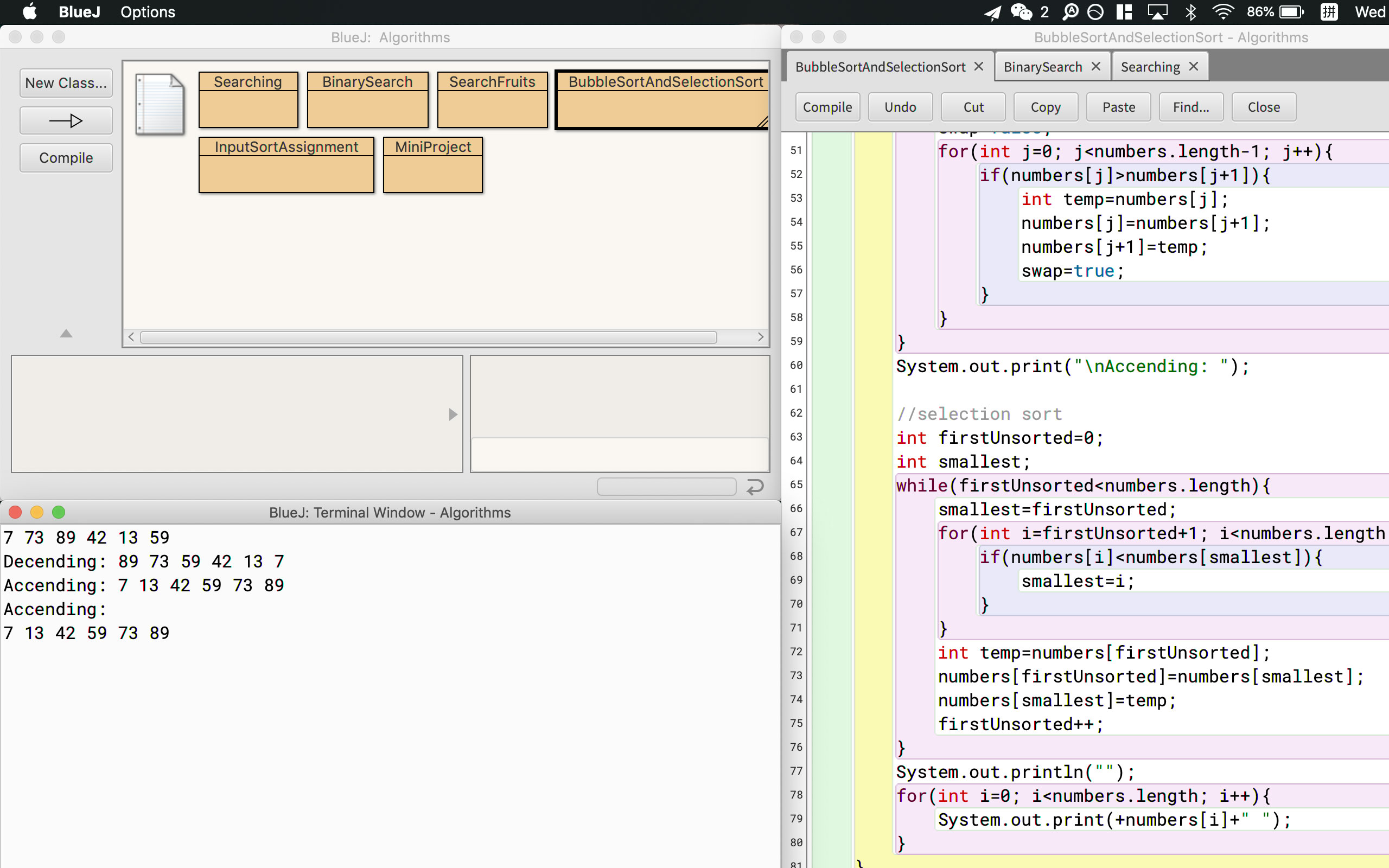The image size is (1389, 868).
Task: Click the New Class... button
Action: [x=66, y=83]
